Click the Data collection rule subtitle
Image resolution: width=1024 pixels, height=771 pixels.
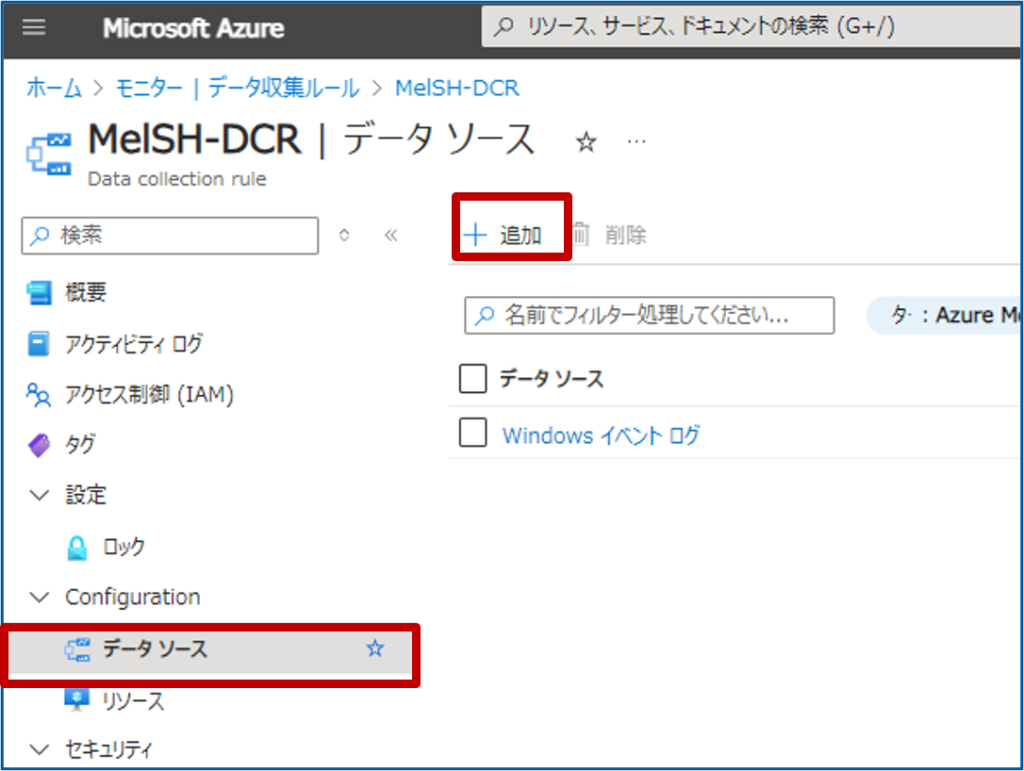pyautogui.click(x=177, y=179)
